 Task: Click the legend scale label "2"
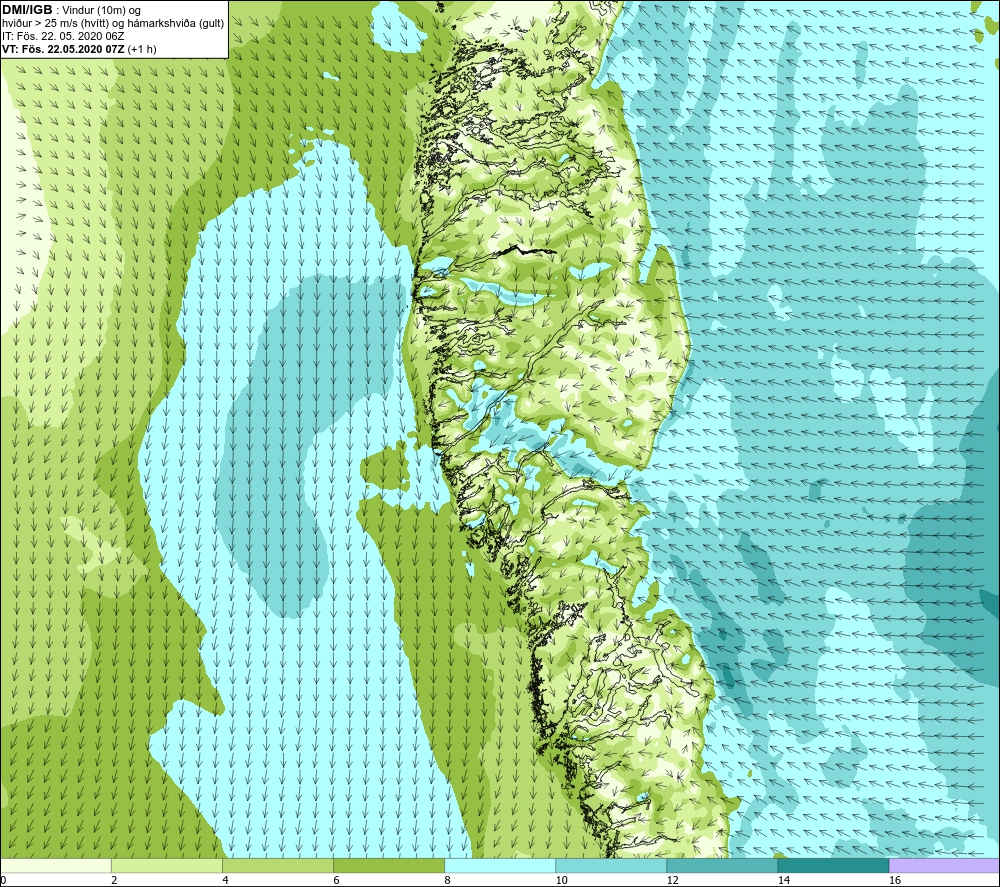coord(114,880)
